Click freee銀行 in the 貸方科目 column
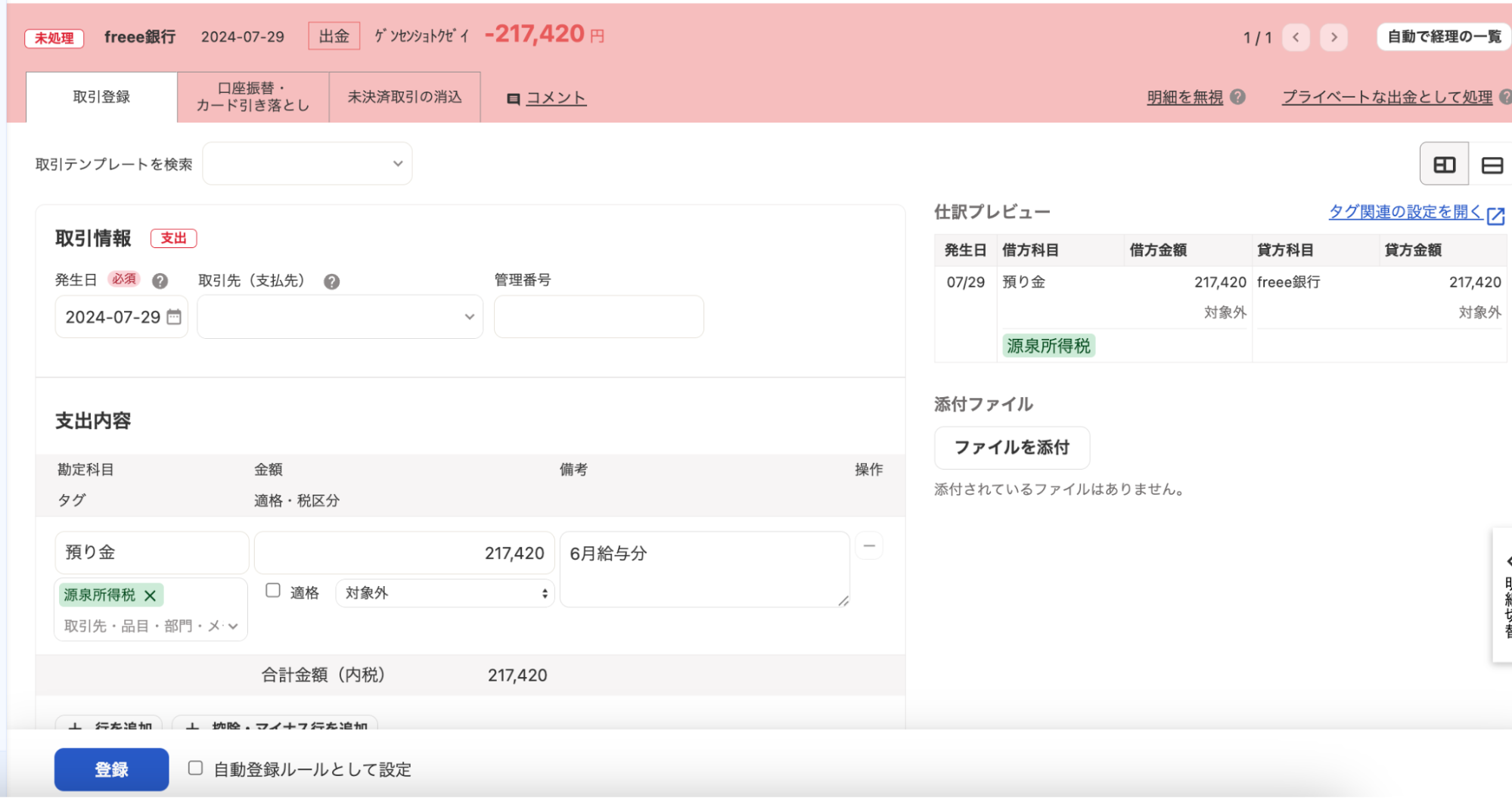 point(1288,282)
